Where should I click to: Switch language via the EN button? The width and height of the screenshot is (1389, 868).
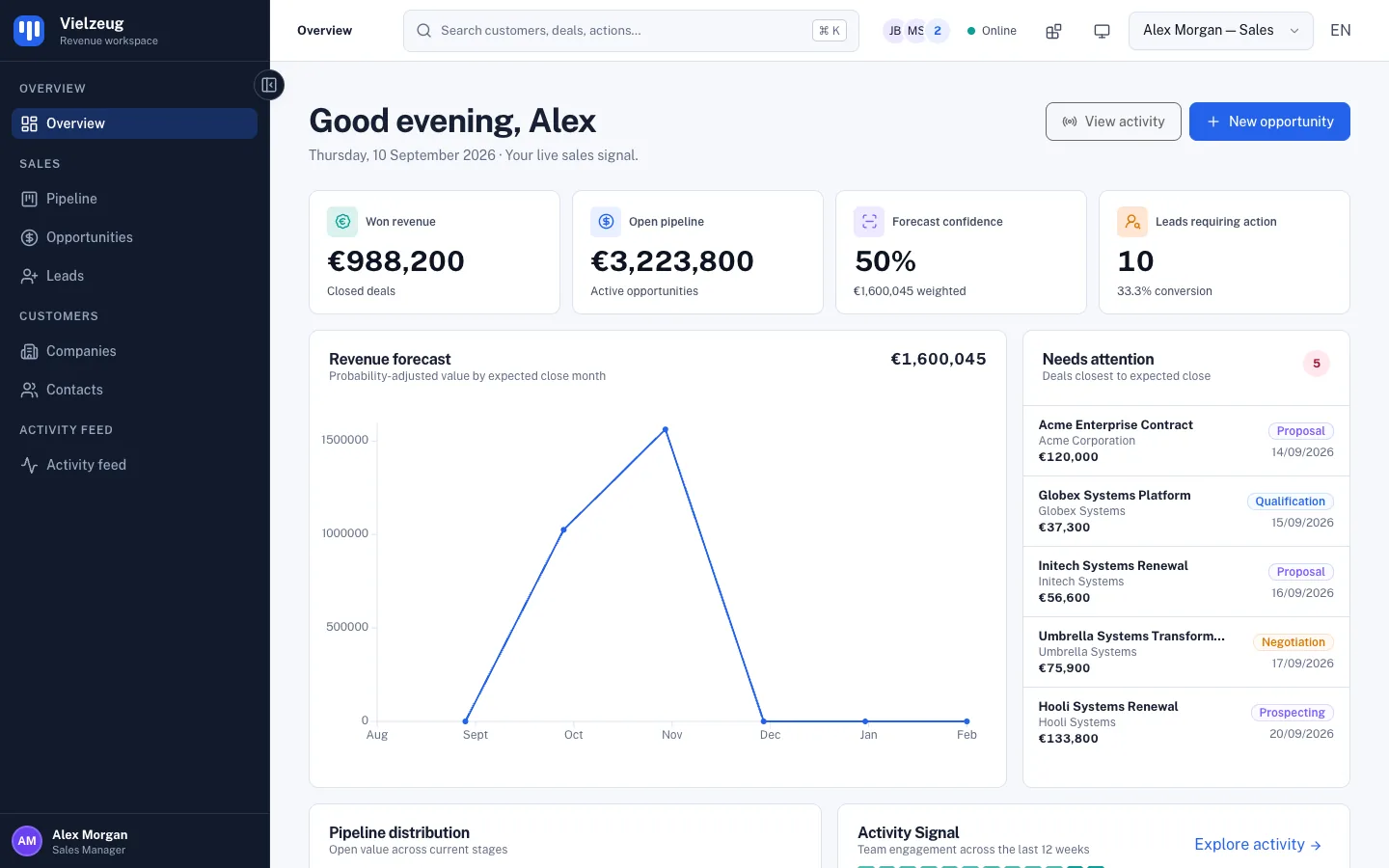pyautogui.click(x=1340, y=31)
